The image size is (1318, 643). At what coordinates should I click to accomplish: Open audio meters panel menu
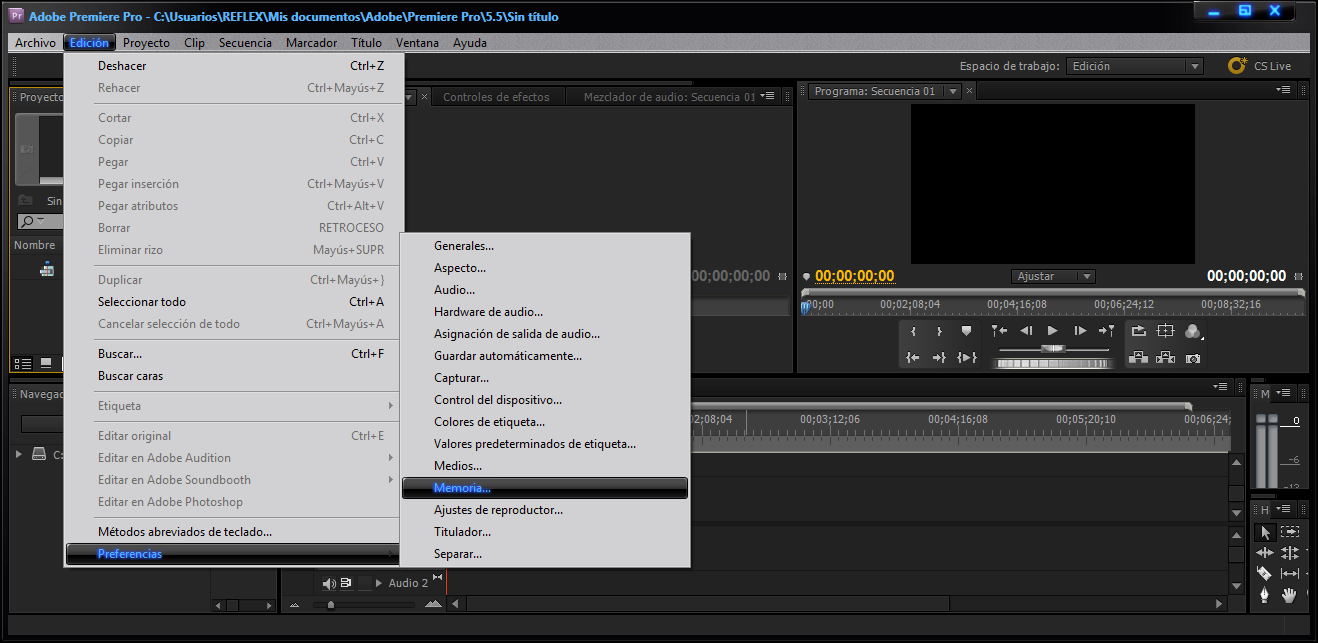pos(1283,393)
